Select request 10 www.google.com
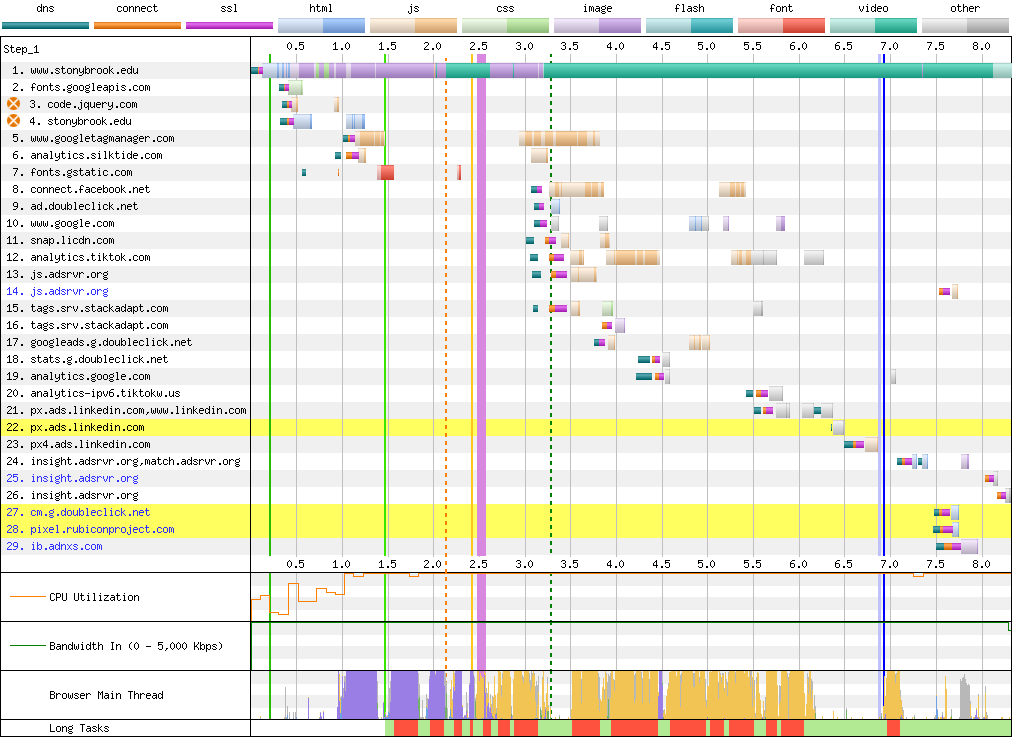This screenshot has height=737, width=1012. pyautogui.click(x=61, y=223)
